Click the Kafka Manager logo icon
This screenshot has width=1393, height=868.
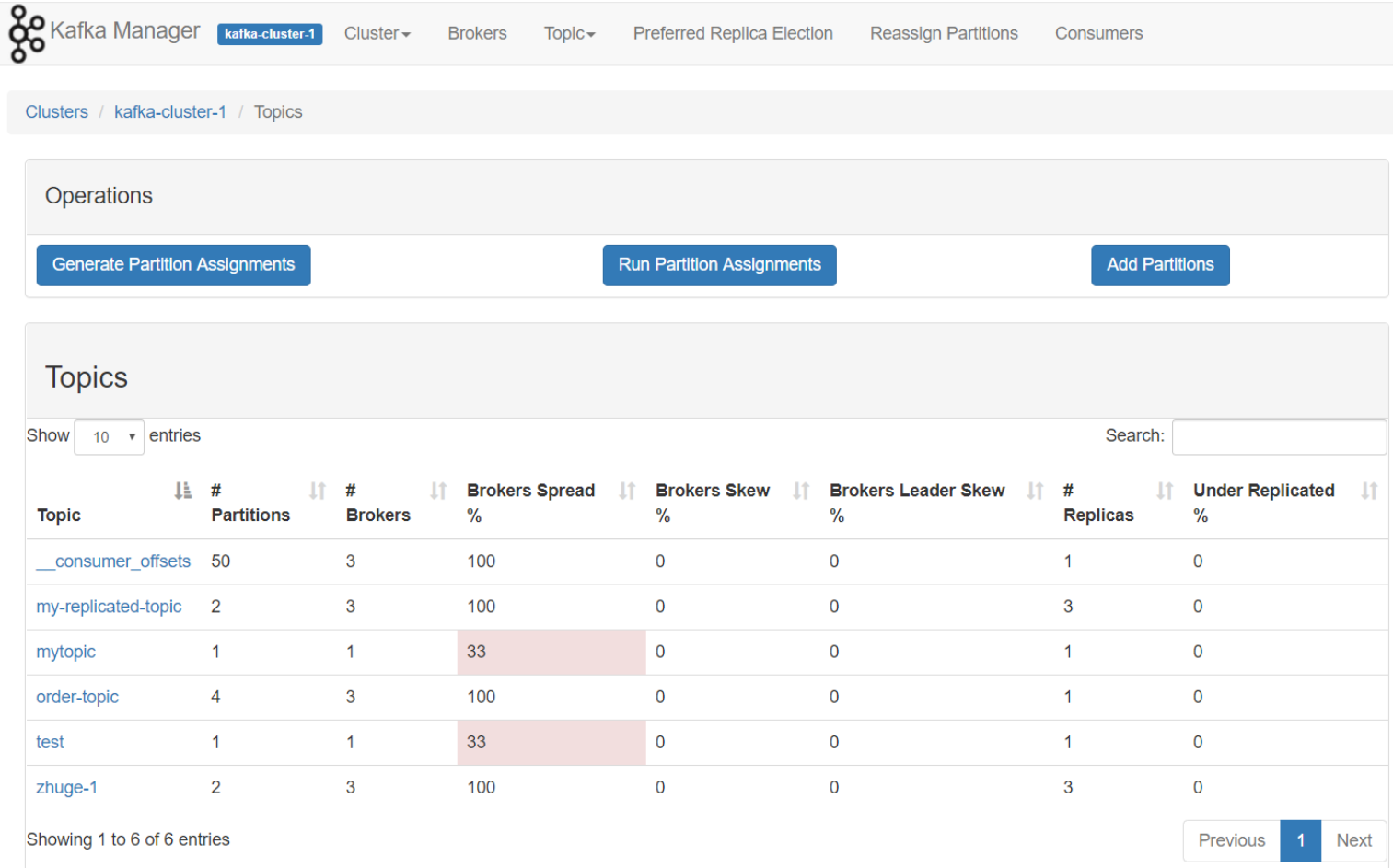[x=26, y=34]
